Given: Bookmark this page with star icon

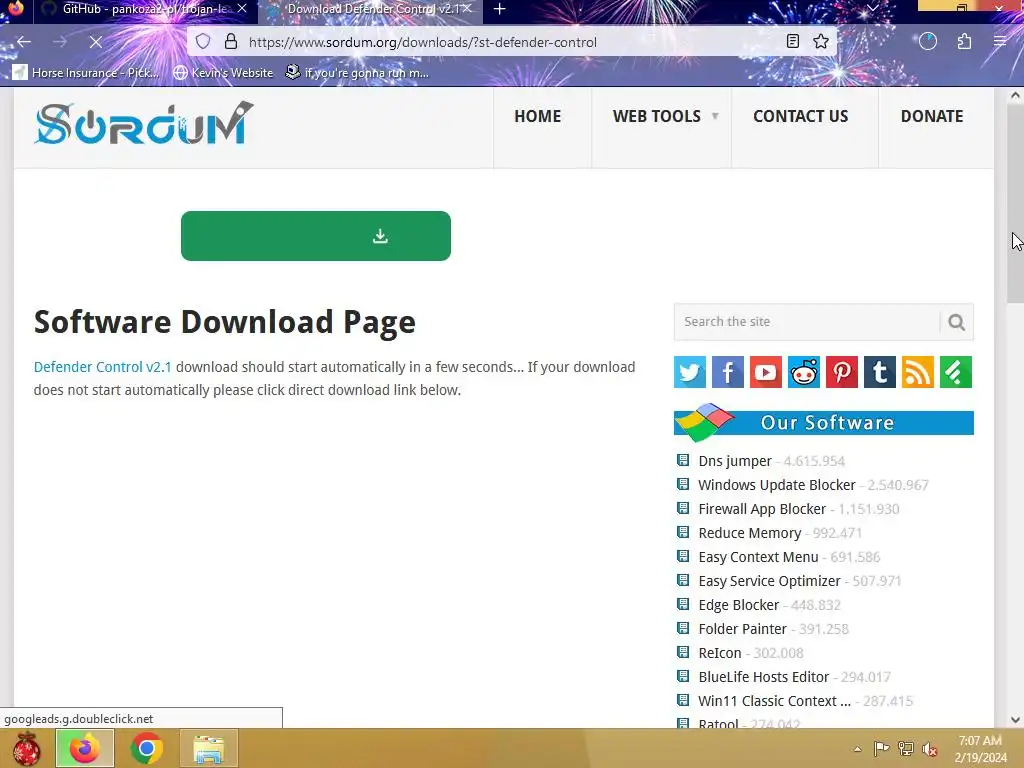Looking at the screenshot, I should tap(821, 42).
